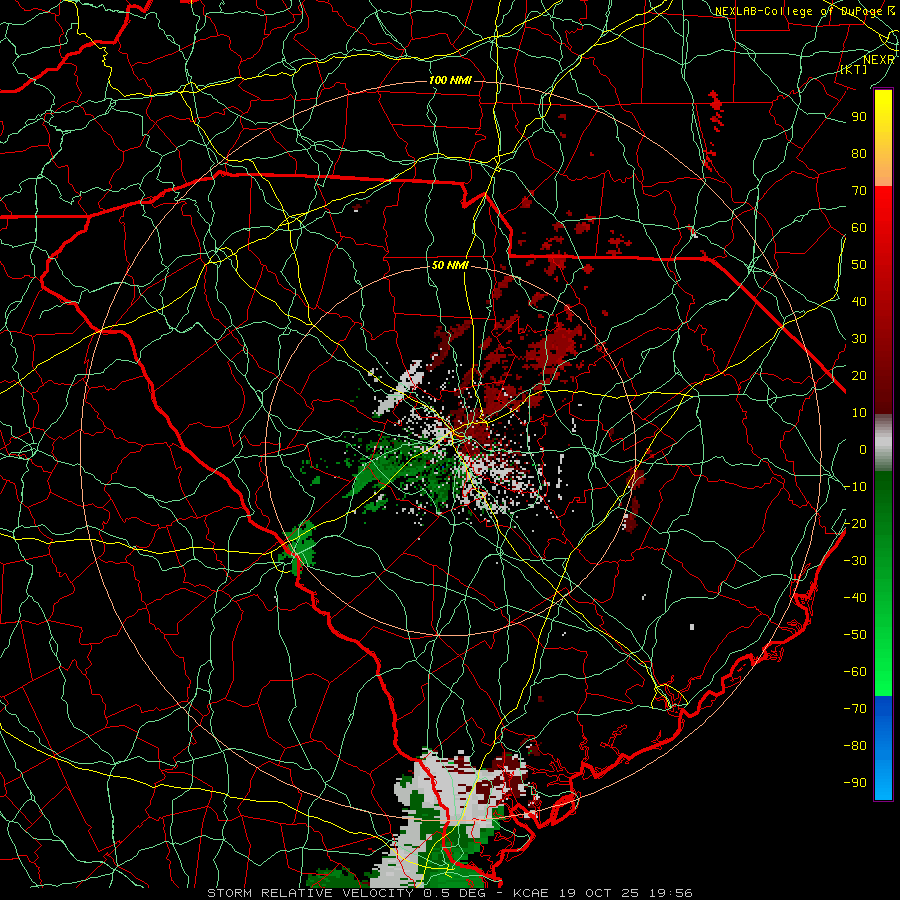The image size is (900, 900).
Task: Click the 50 value on the velocity scale
Action: pyautogui.click(x=859, y=265)
